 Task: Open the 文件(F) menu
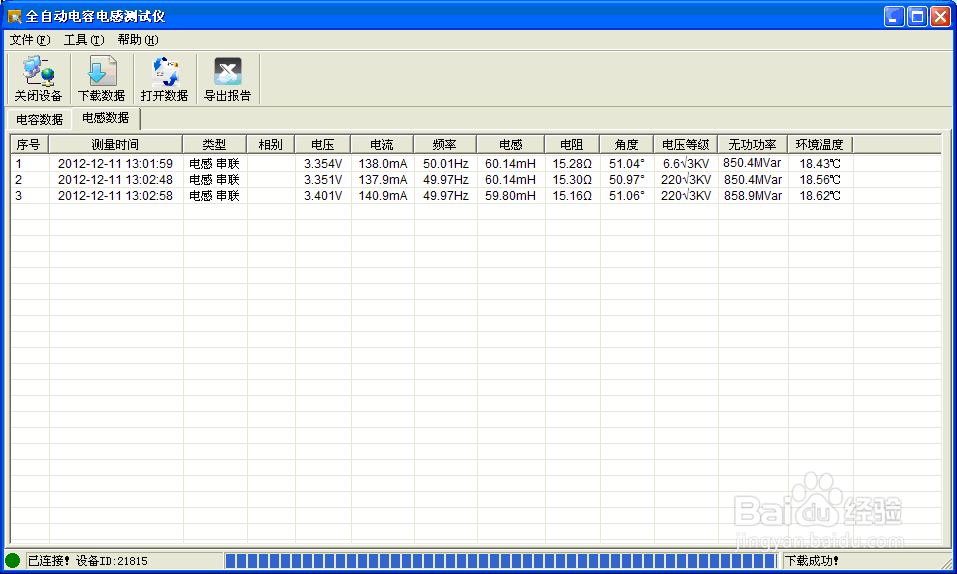(x=30, y=40)
